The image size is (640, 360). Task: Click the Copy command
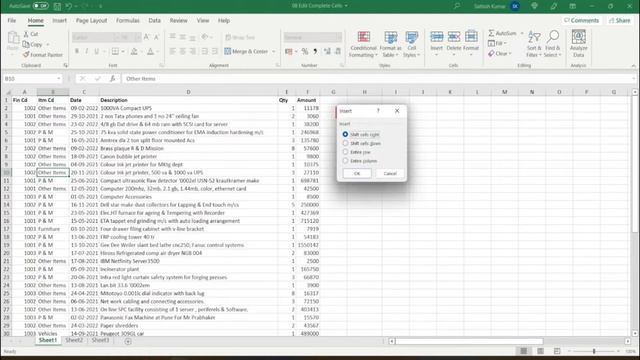coord(33,44)
